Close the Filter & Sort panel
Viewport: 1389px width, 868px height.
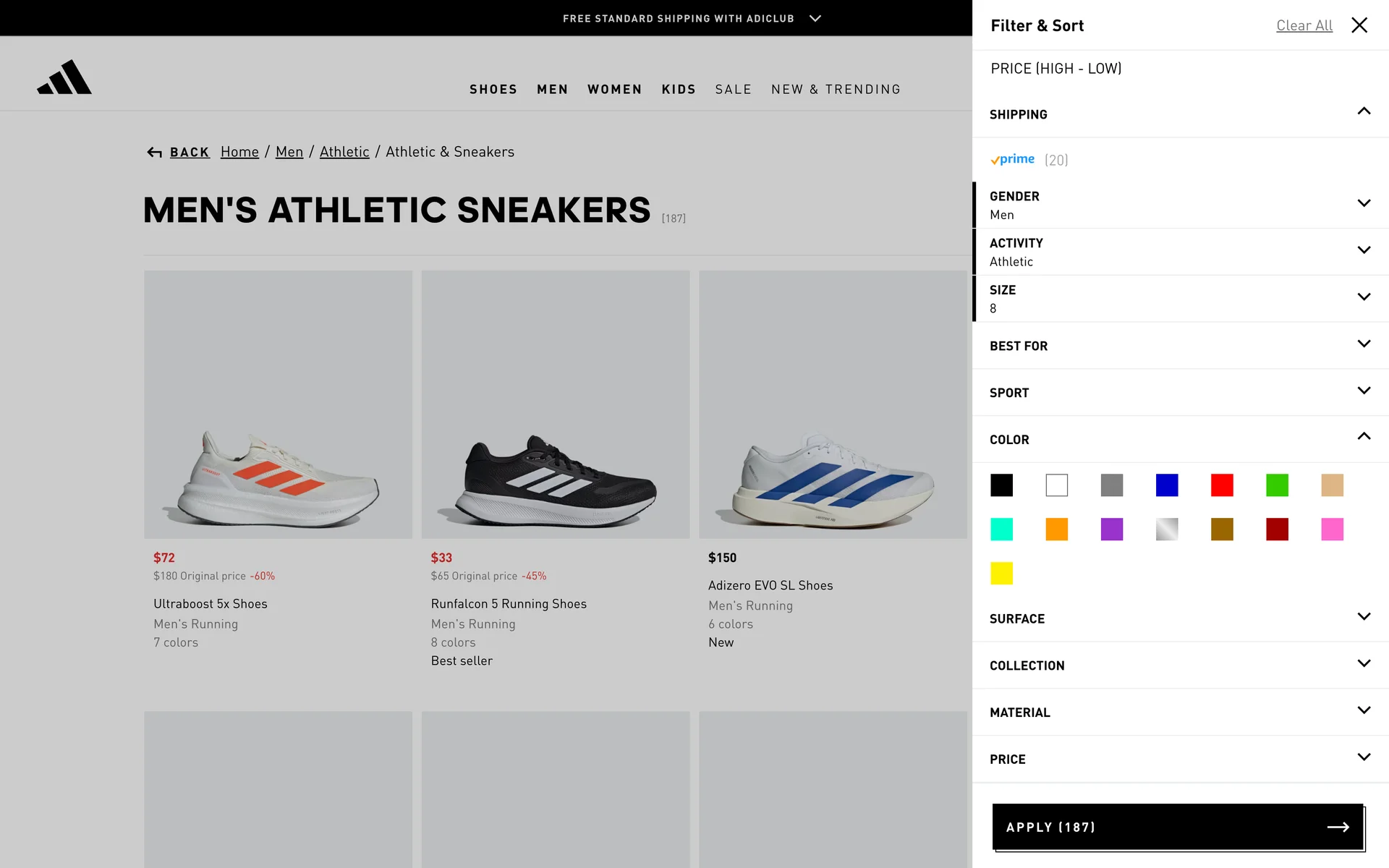[1359, 25]
